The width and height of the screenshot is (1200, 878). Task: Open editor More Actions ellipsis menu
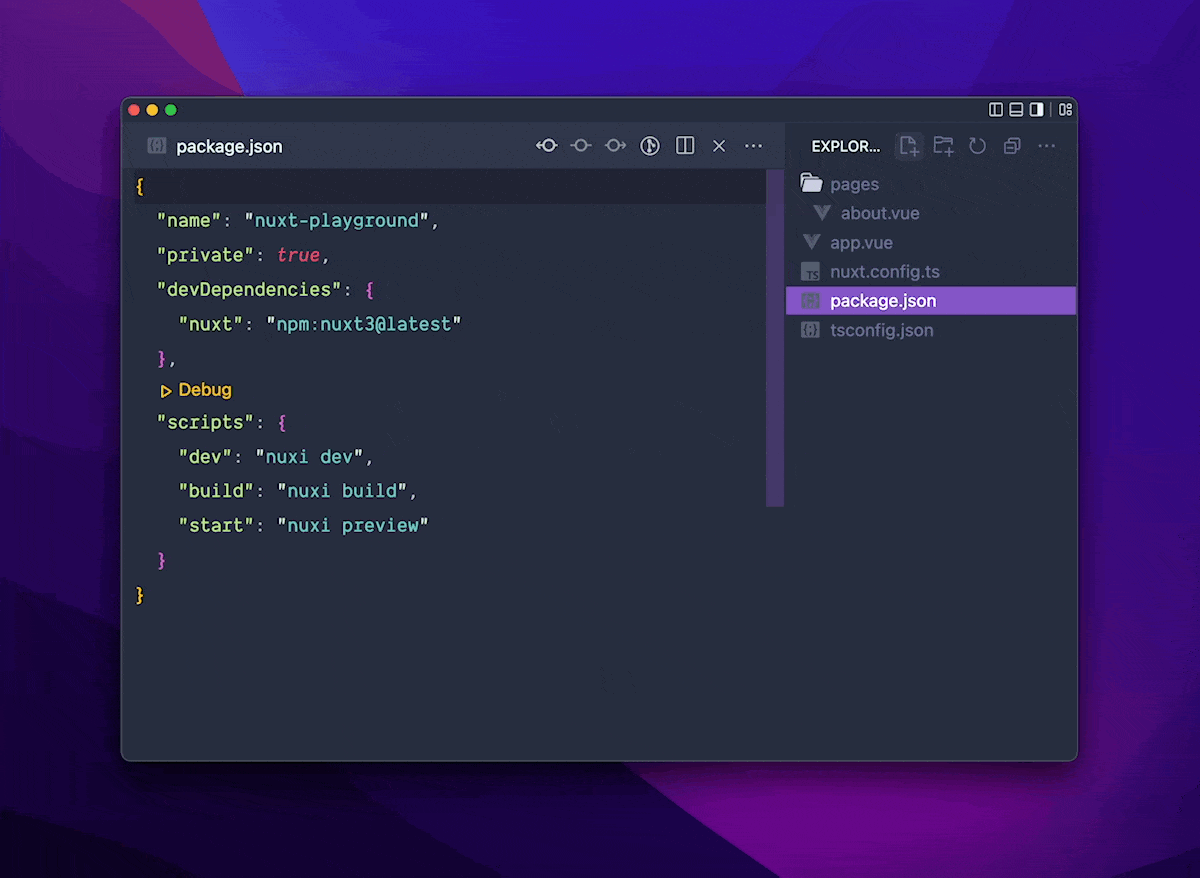tap(754, 146)
